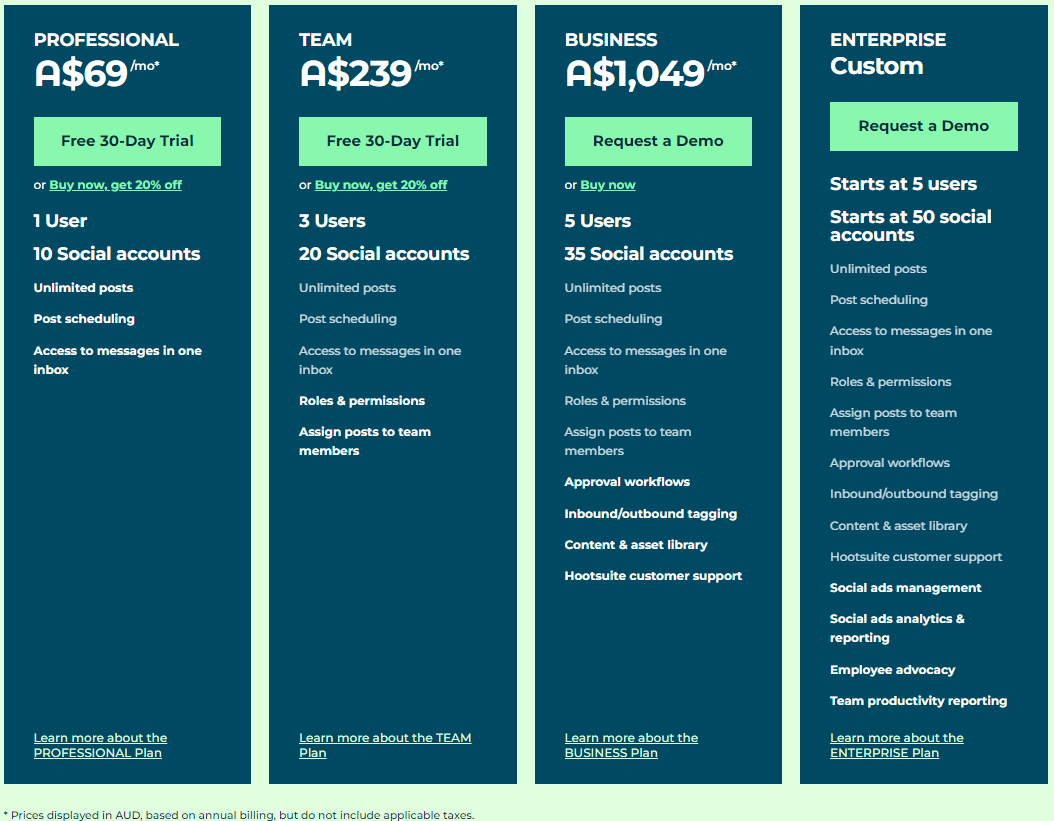This screenshot has height=821, width=1054.
Task: Select the Enterprise Custom price heading
Action: tap(877, 66)
